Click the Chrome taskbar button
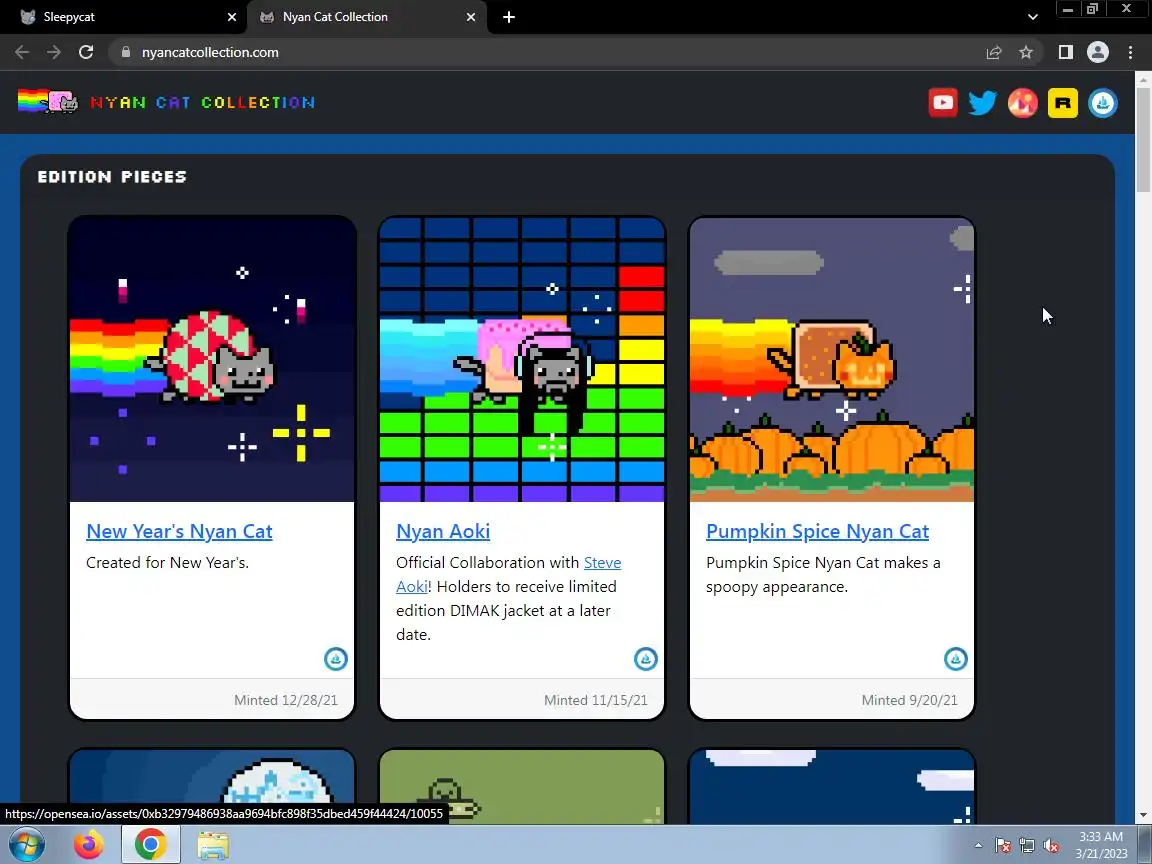The width and height of the screenshot is (1152, 864). tap(151, 844)
